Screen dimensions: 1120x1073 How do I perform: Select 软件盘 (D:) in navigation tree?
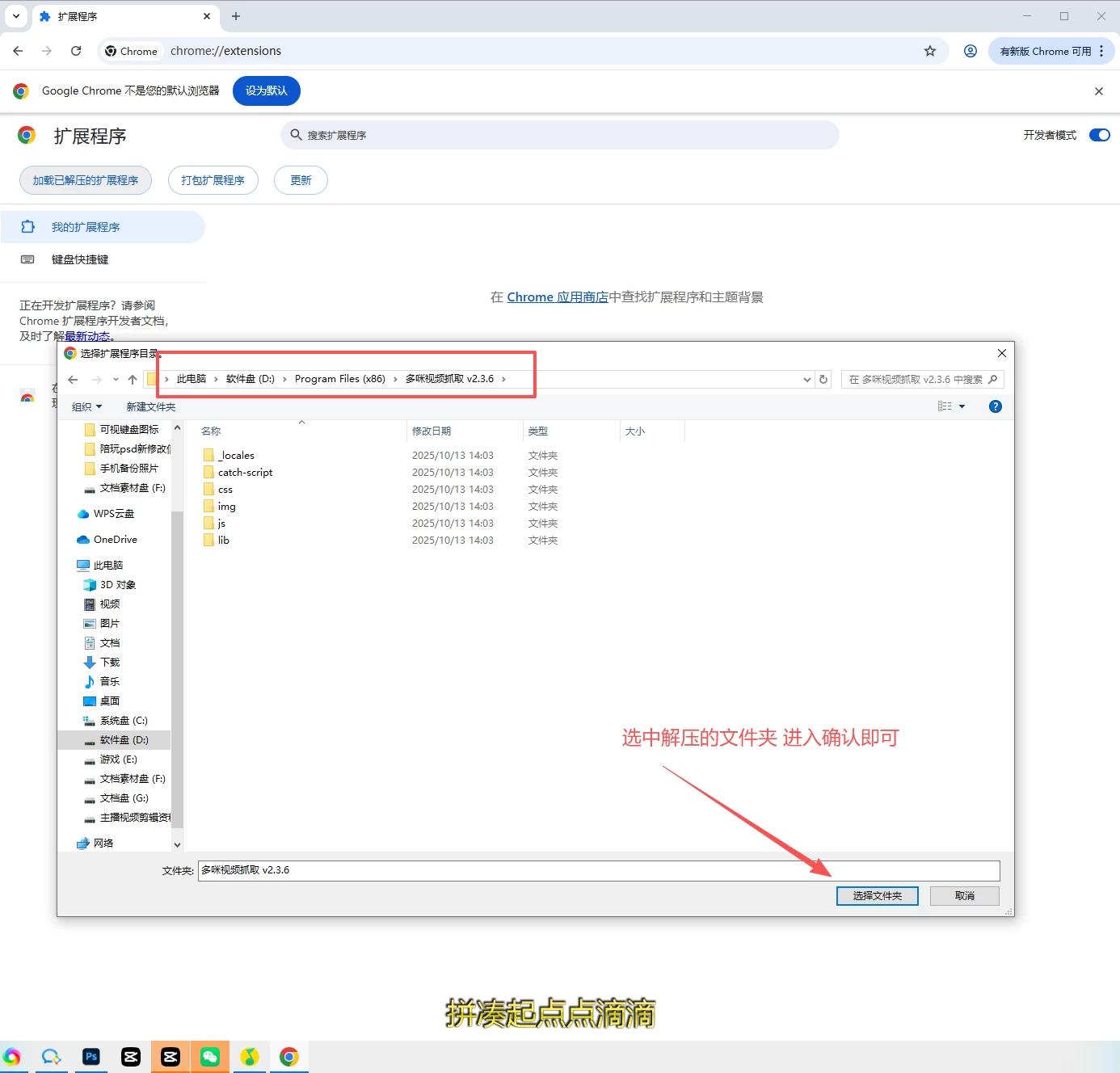(x=124, y=740)
